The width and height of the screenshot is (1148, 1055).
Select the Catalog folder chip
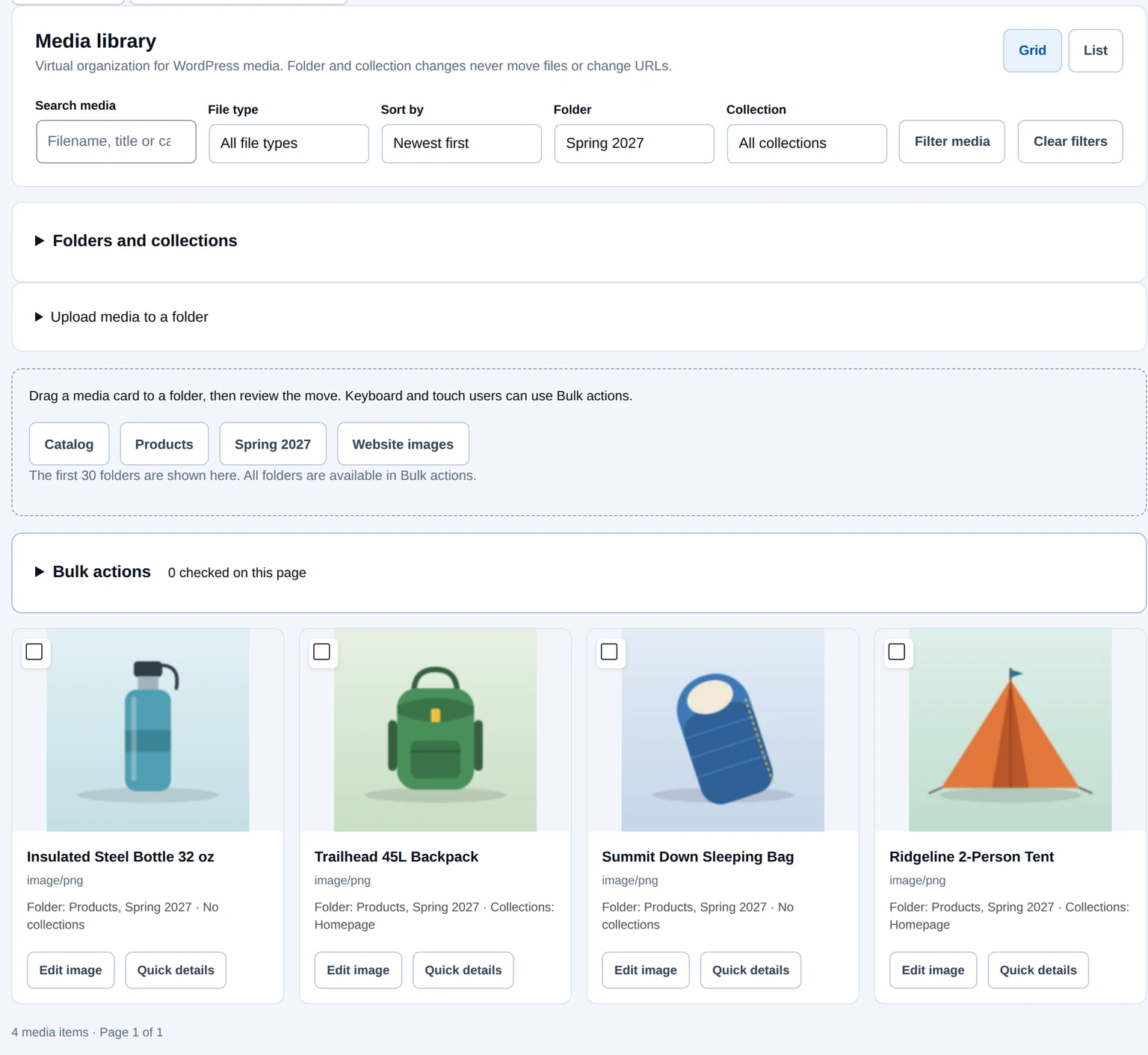click(69, 444)
